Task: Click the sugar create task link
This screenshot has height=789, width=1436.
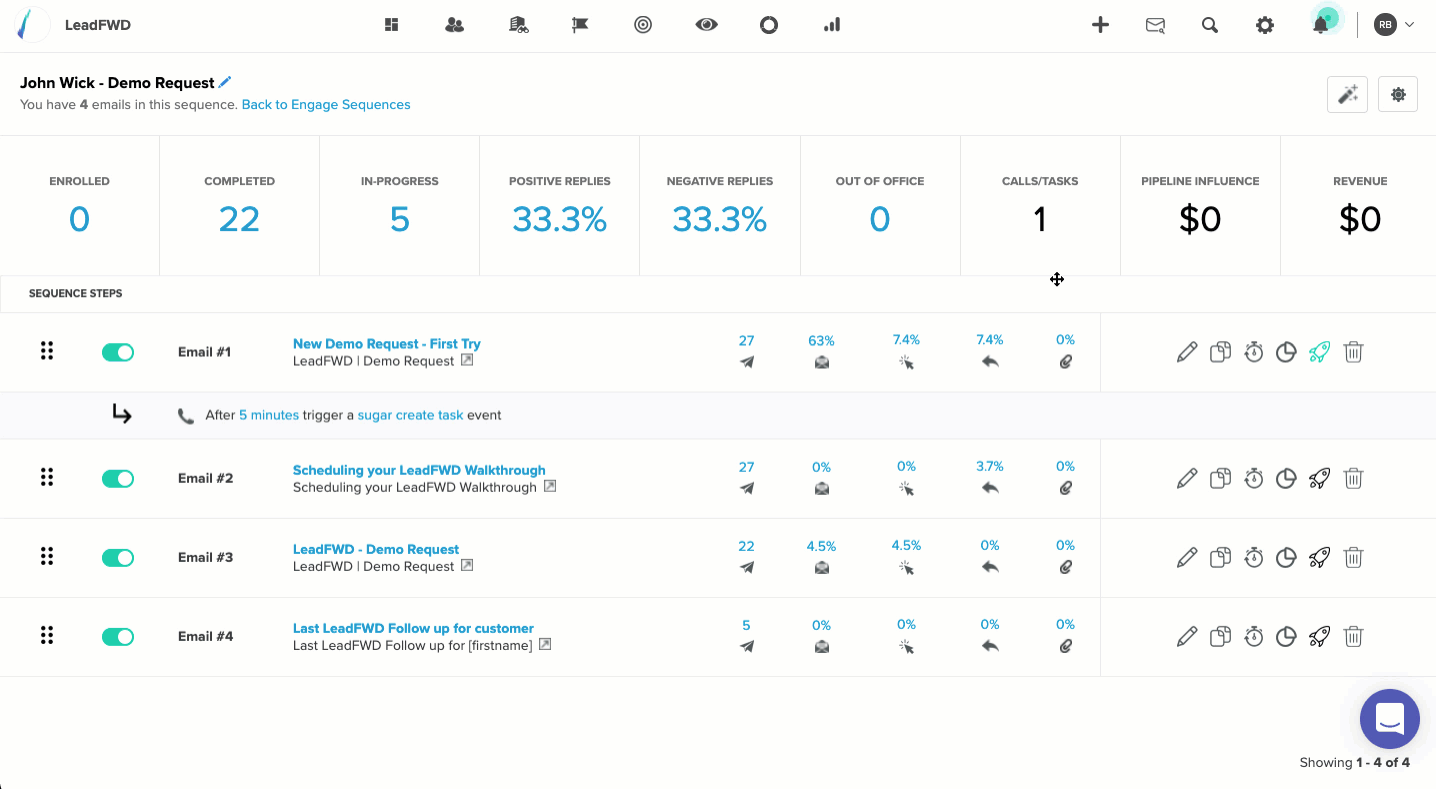Action: pyautogui.click(x=410, y=415)
